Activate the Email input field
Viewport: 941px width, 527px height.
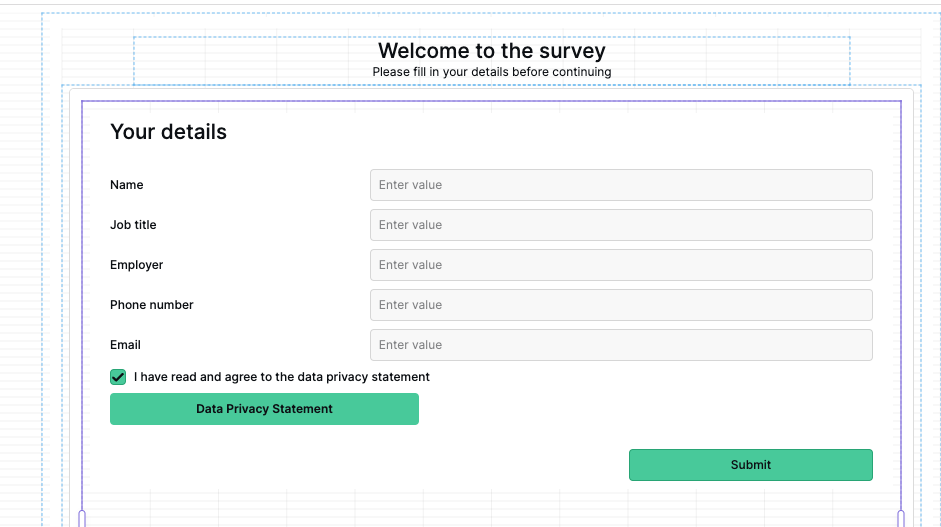(x=621, y=345)
